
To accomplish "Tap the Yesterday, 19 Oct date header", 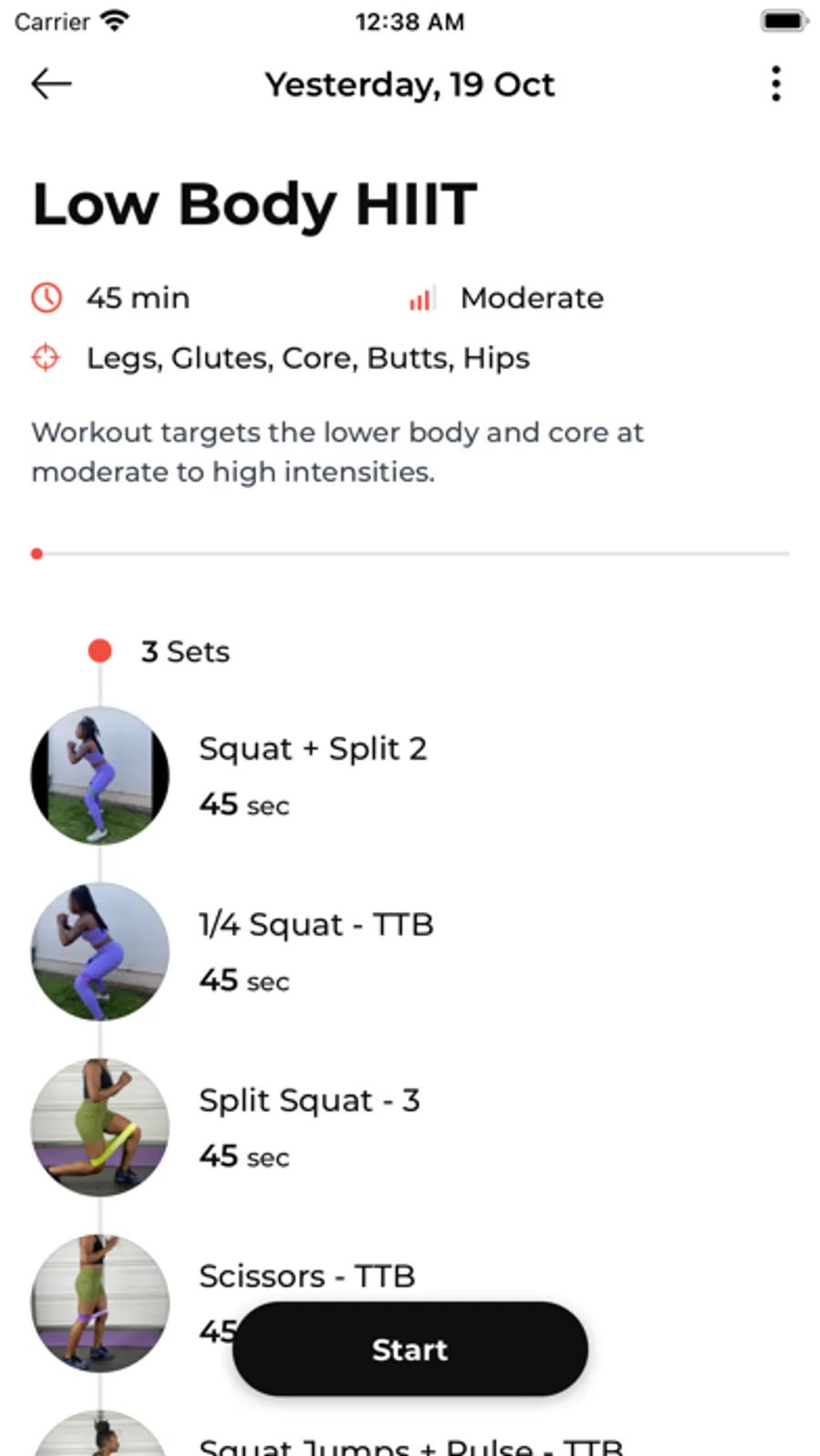I will tap(409, 85).
